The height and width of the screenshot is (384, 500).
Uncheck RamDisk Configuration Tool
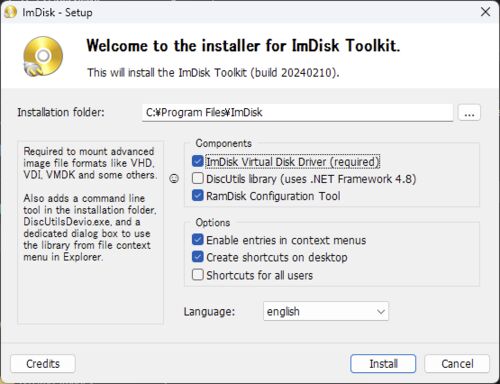[198, 195]
